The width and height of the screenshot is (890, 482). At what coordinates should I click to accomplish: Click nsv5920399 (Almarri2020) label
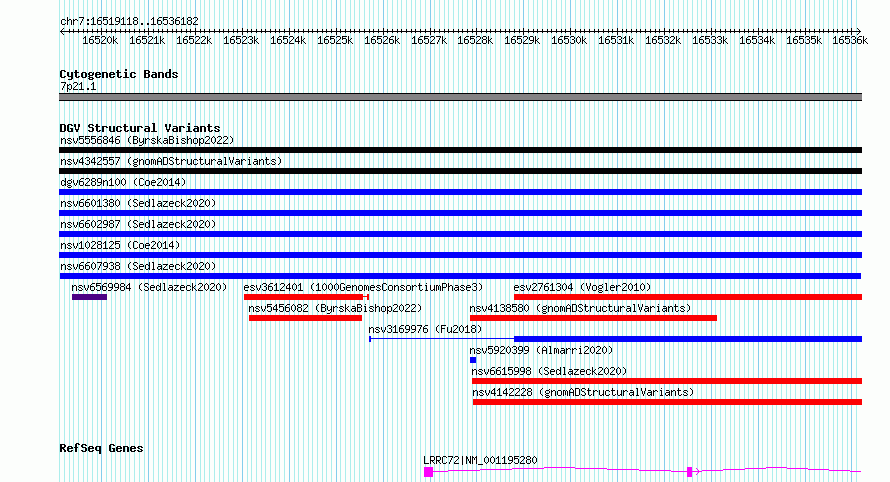(541, 350)
